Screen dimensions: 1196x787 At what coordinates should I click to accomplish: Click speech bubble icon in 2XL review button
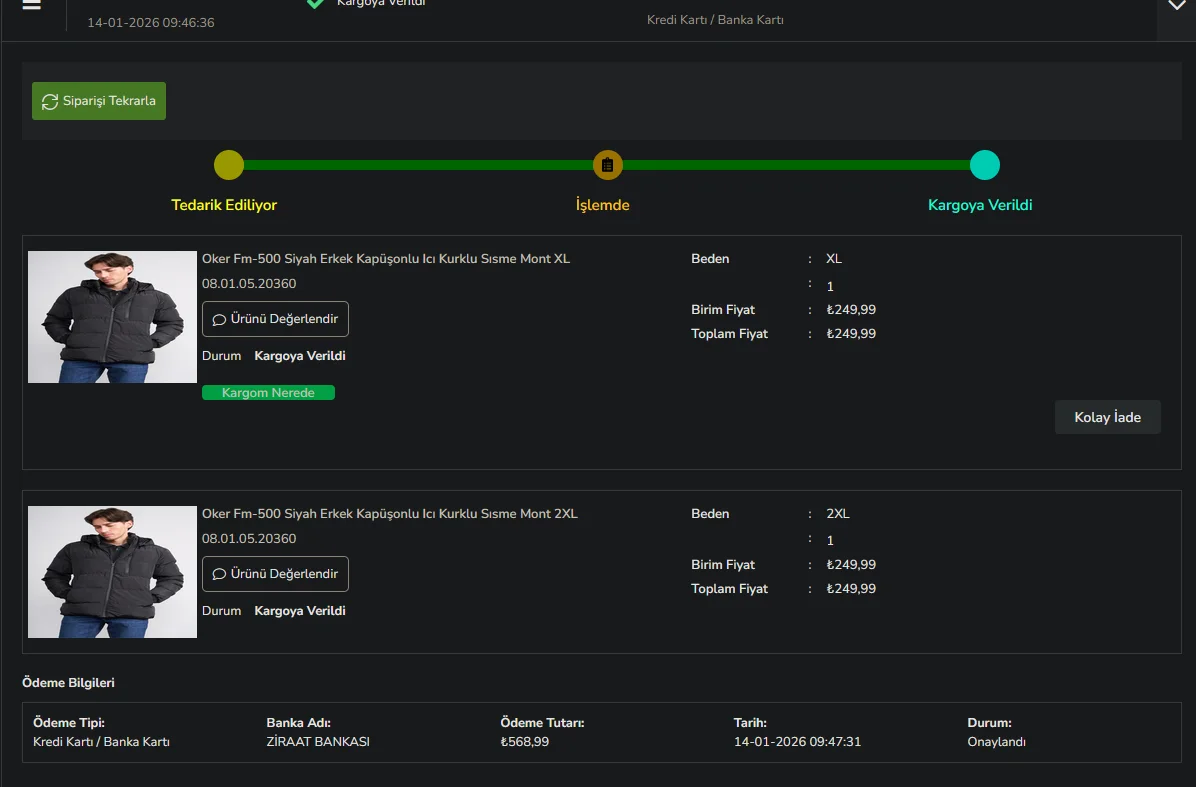click(x=219, y=574)
